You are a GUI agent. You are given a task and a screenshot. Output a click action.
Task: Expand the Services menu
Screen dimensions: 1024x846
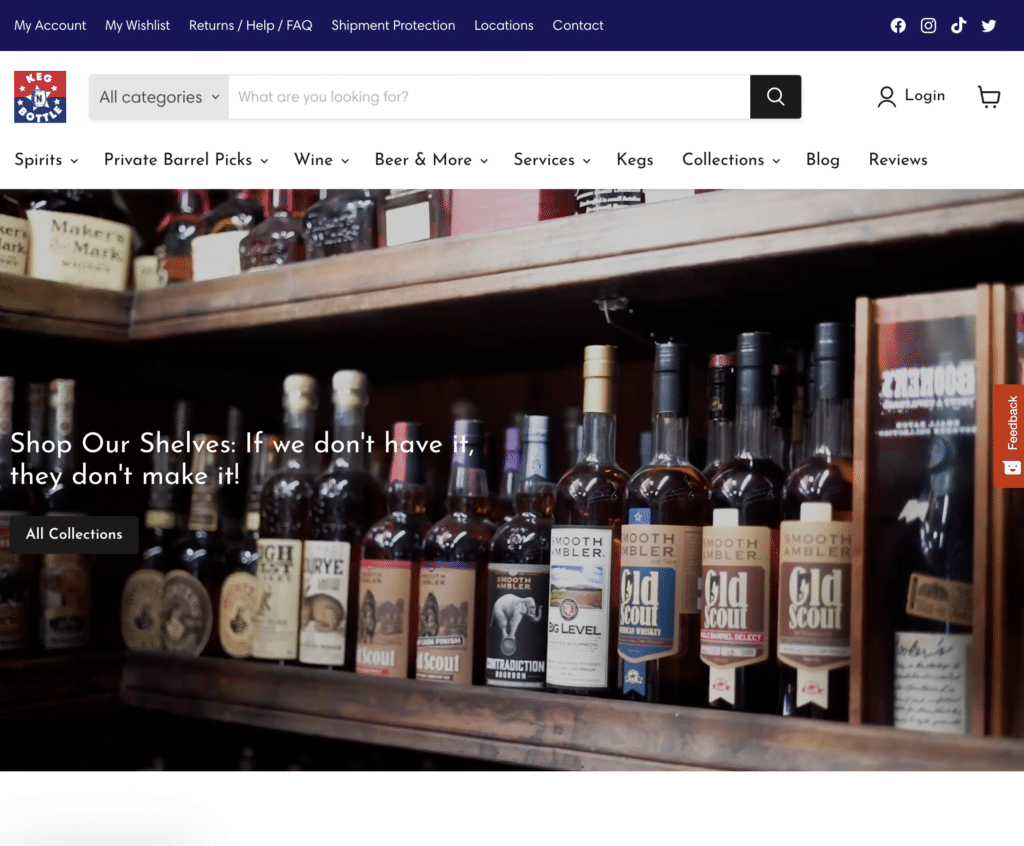pos(552,160)
